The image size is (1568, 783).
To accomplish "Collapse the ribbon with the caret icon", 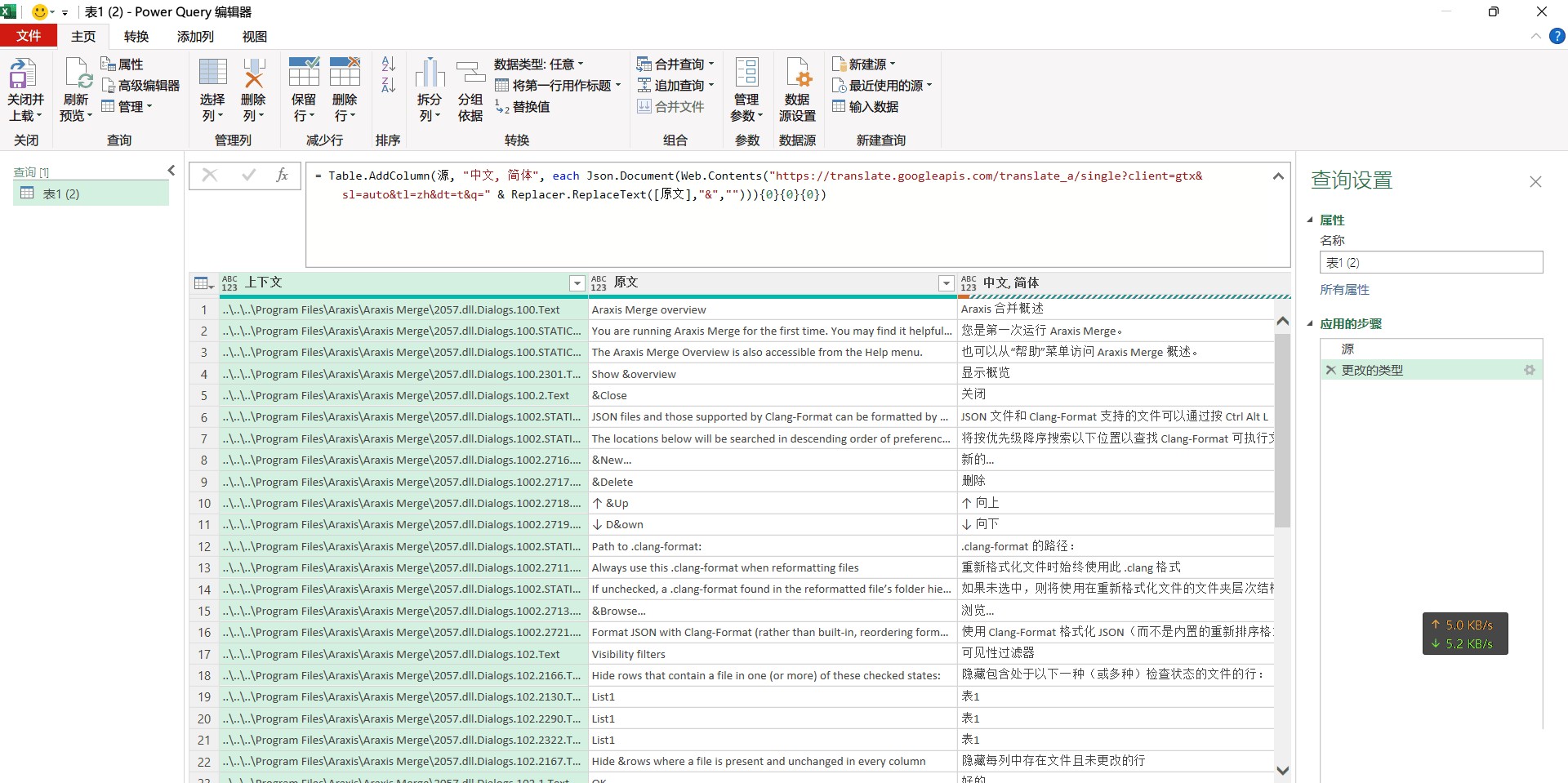I will click(1535, 36).
